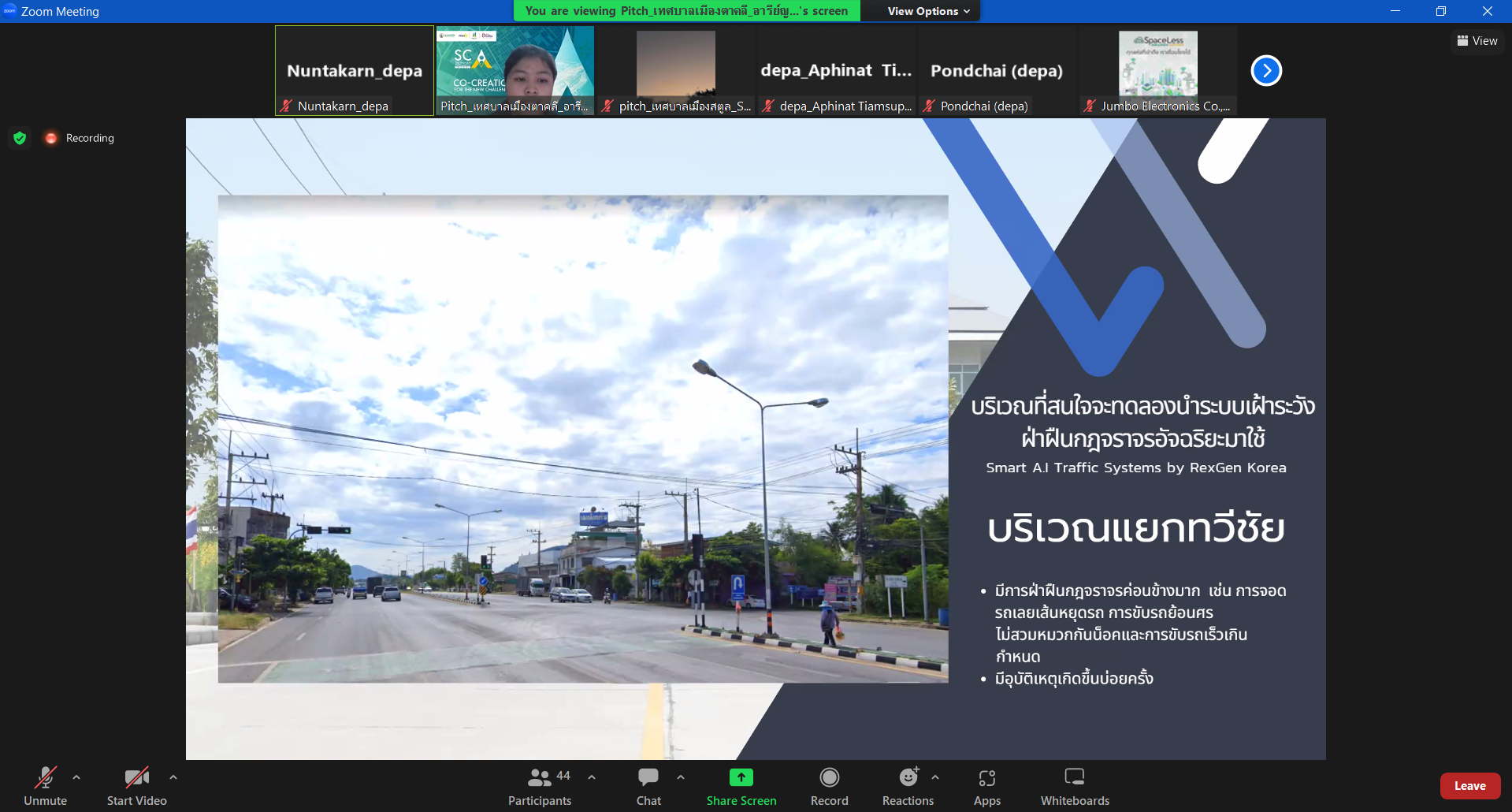Leave the meeting
The width and height of the screenshot is (1512, 812).
pyautogui.click(x=1470, y=786)
